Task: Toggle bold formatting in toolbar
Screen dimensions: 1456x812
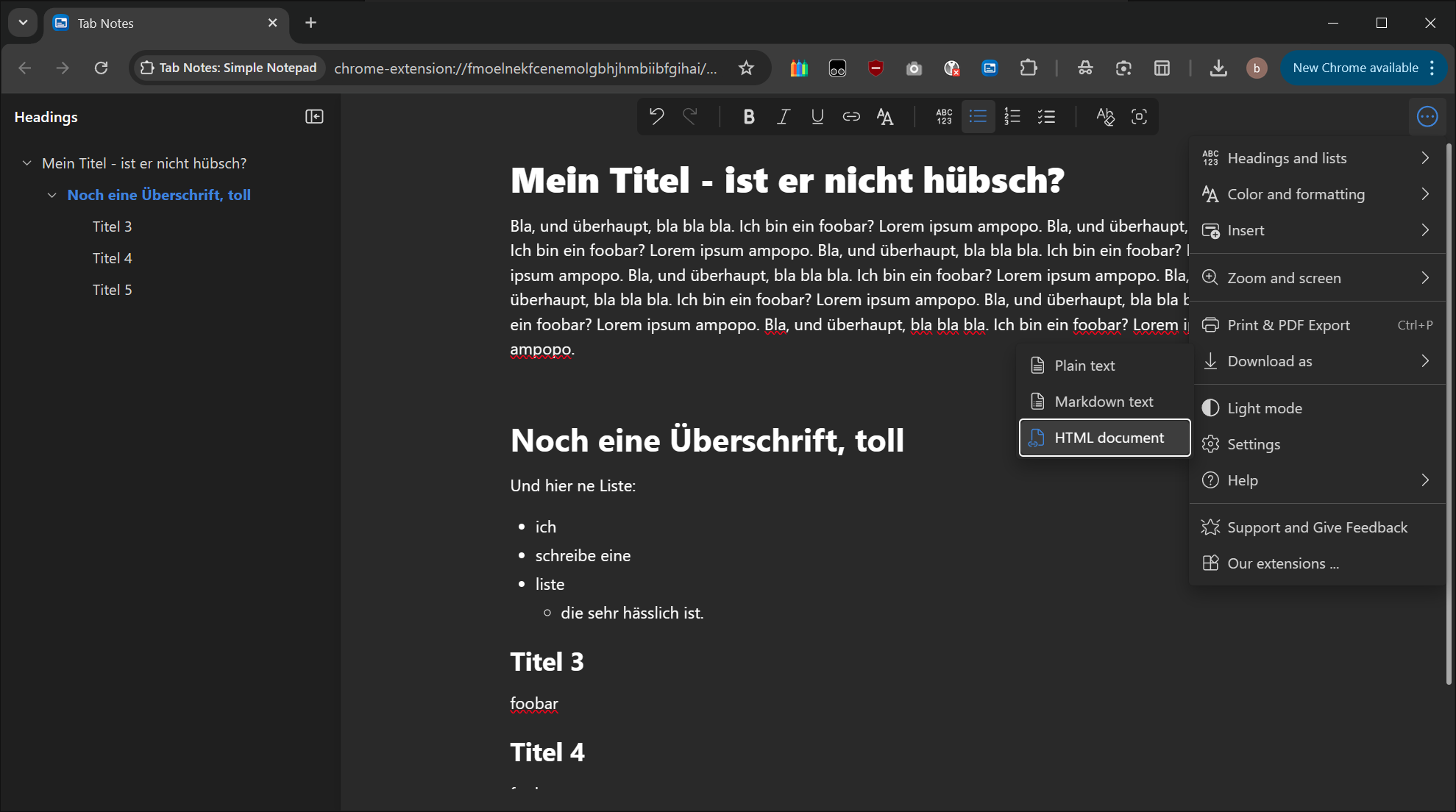Action: [x=748, y=116]
